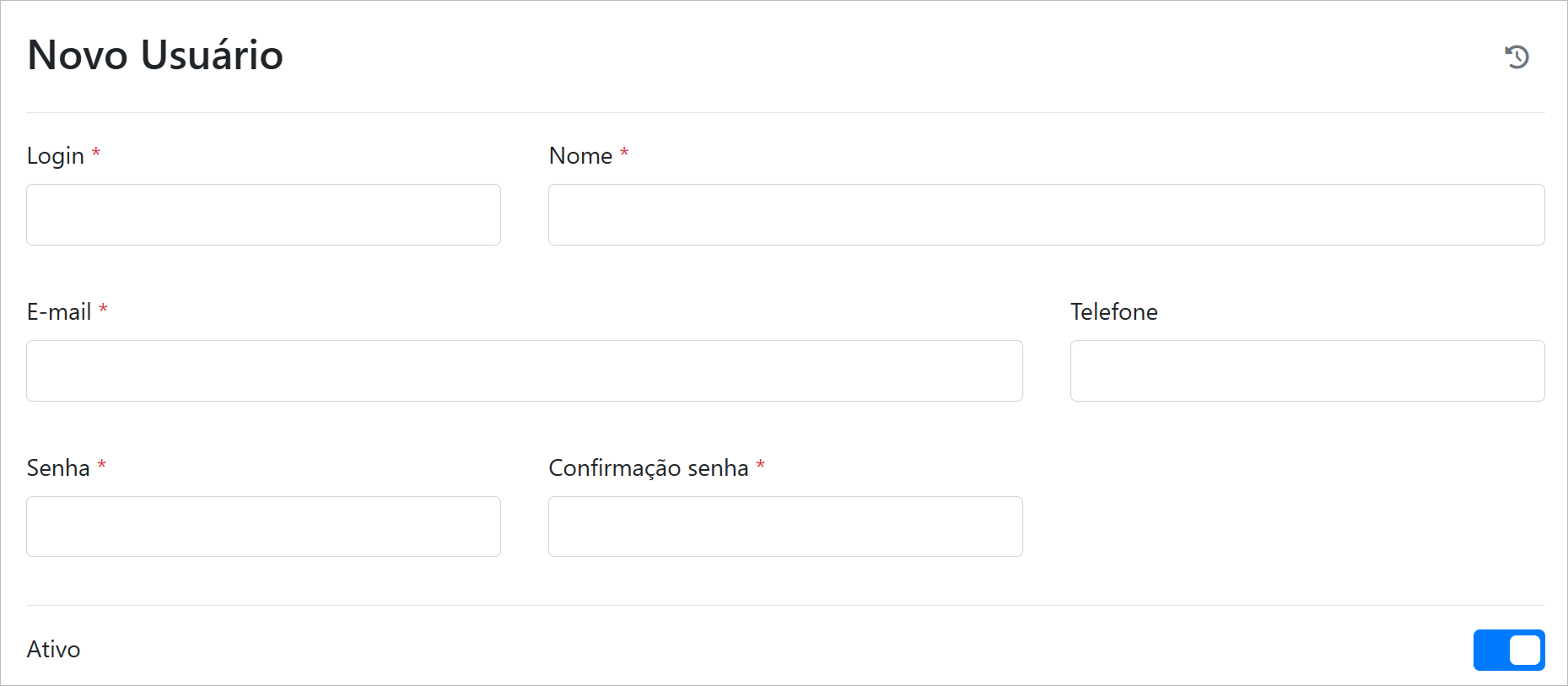Click the required asterisk next to Nome
The image size is (1568, 686).
[x=624, y=153]
